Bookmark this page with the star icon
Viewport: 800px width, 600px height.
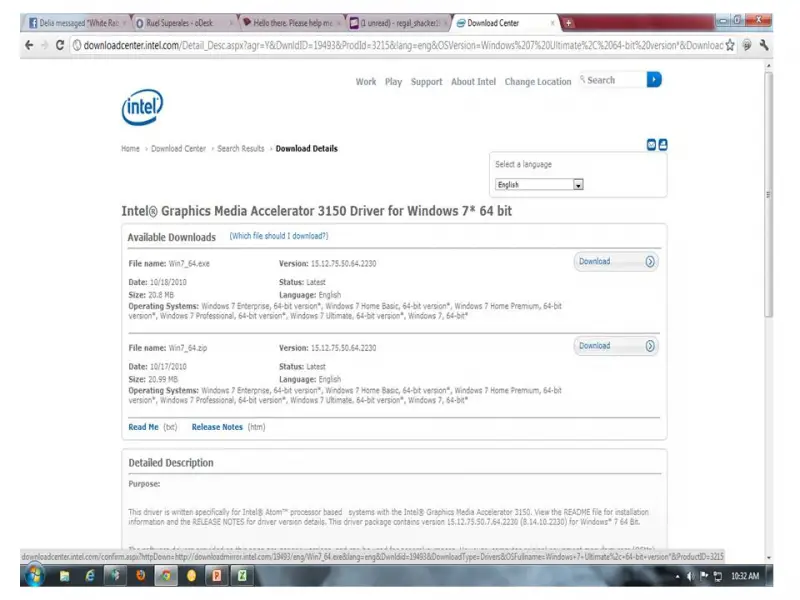tap(730, 45)
